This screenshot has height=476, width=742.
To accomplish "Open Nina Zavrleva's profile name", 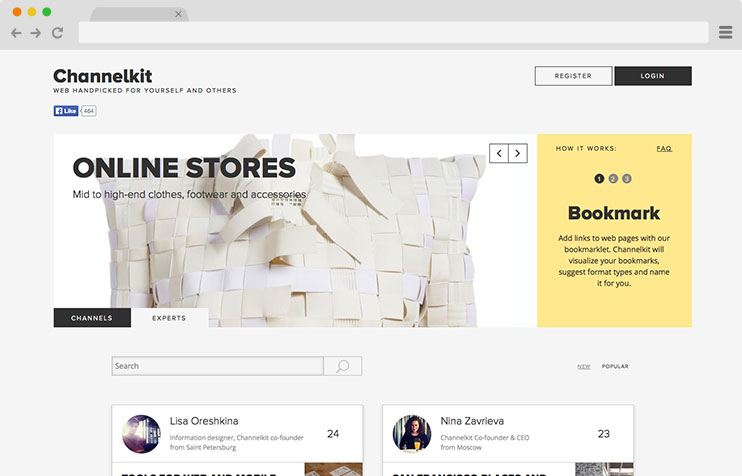I will pos(472,421).
